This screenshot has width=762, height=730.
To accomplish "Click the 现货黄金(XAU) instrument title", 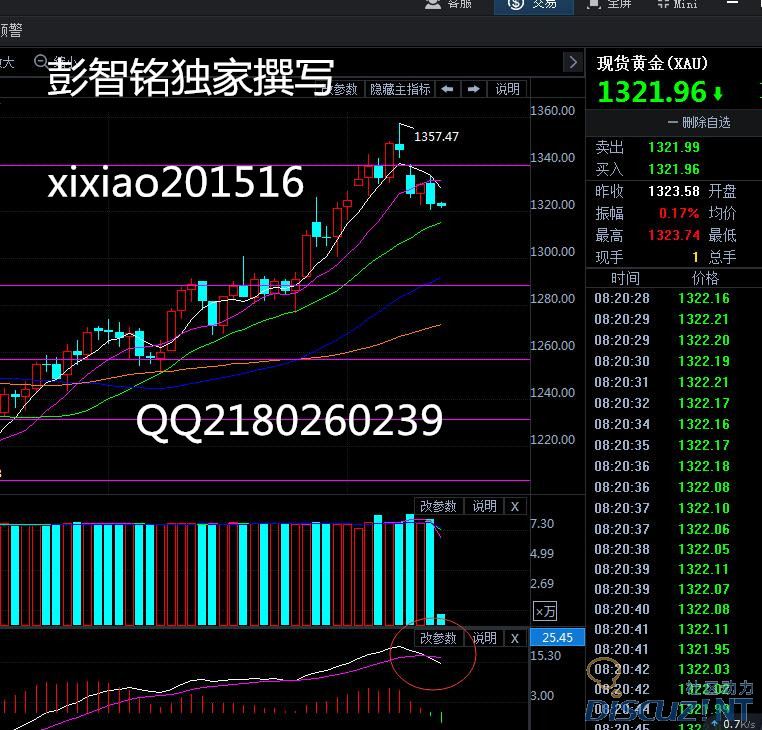I will (x=652, y=64).
